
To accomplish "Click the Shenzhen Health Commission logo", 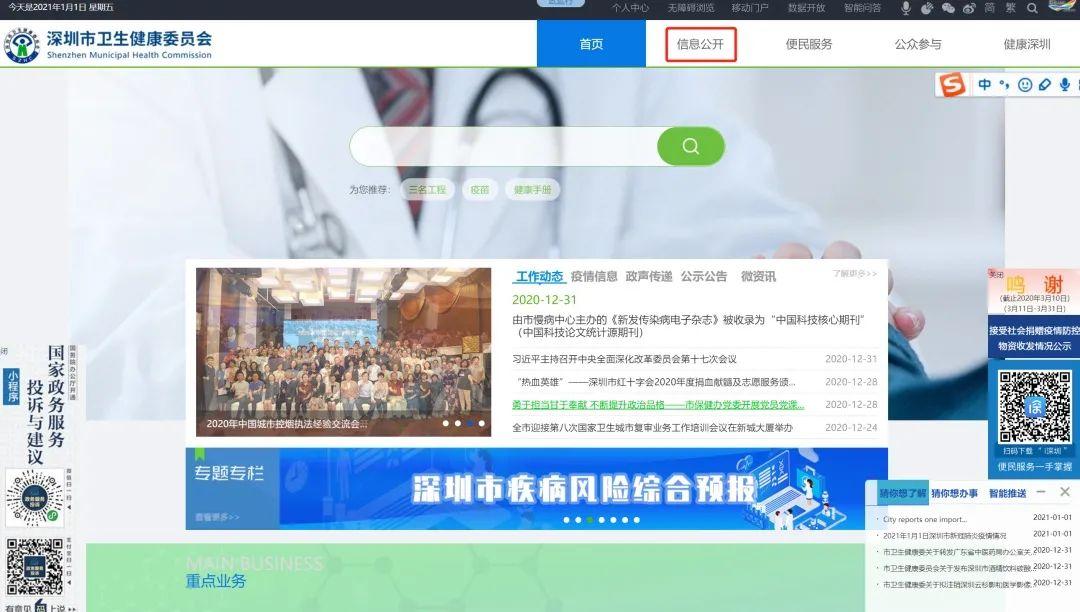I will [22, 45].
